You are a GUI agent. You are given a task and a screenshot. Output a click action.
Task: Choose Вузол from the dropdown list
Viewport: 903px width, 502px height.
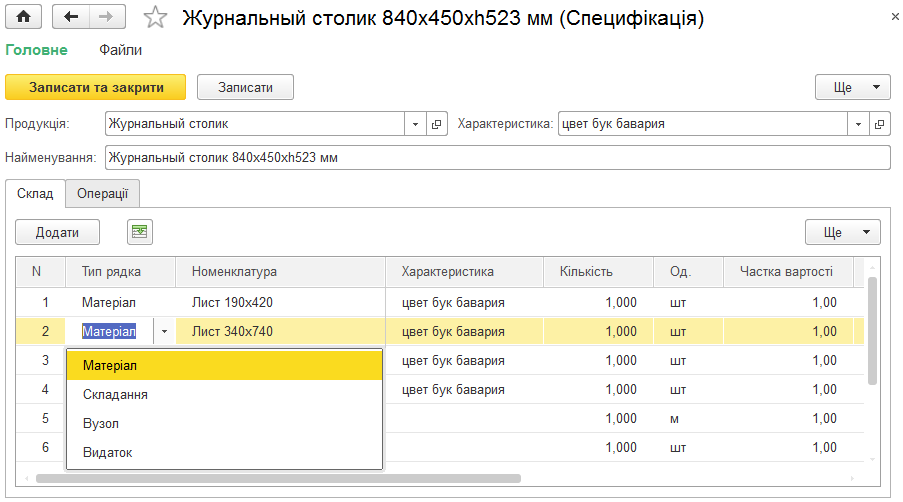click(225, 423)
